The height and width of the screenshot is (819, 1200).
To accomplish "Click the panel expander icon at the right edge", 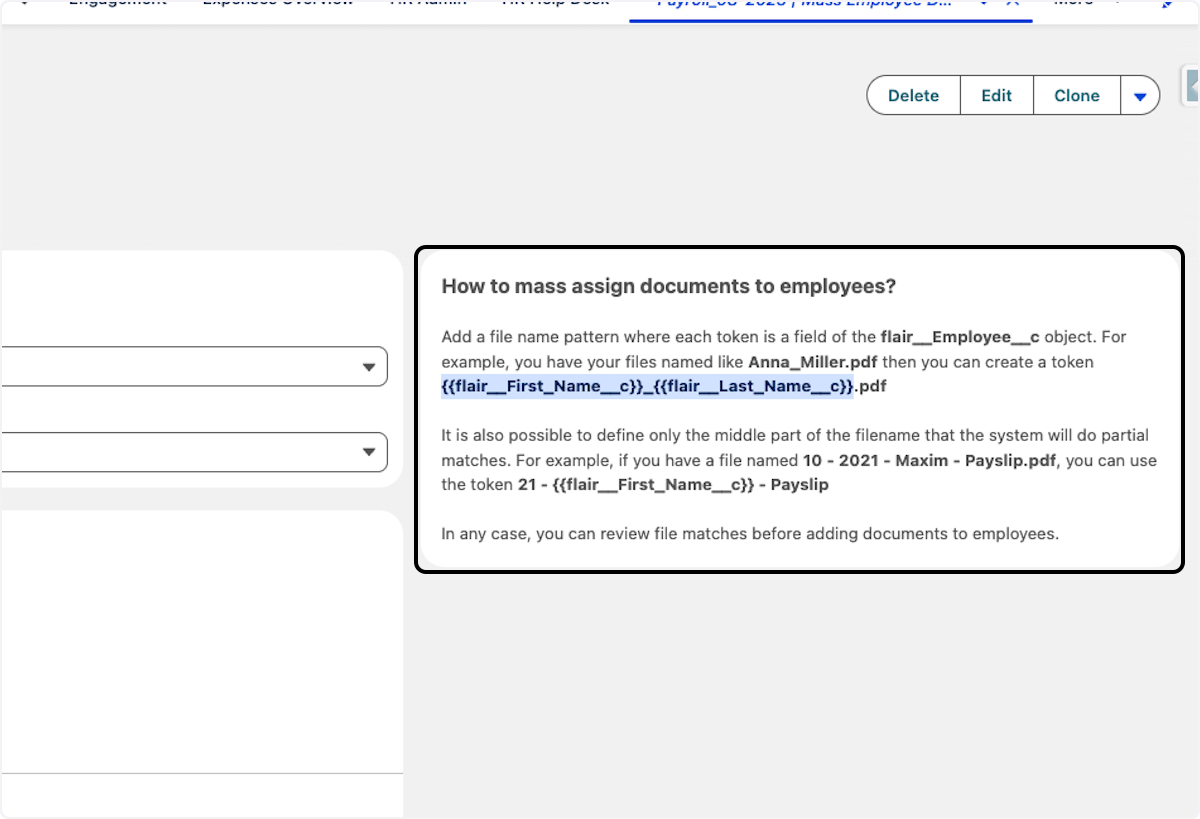I will [1190, 87].
